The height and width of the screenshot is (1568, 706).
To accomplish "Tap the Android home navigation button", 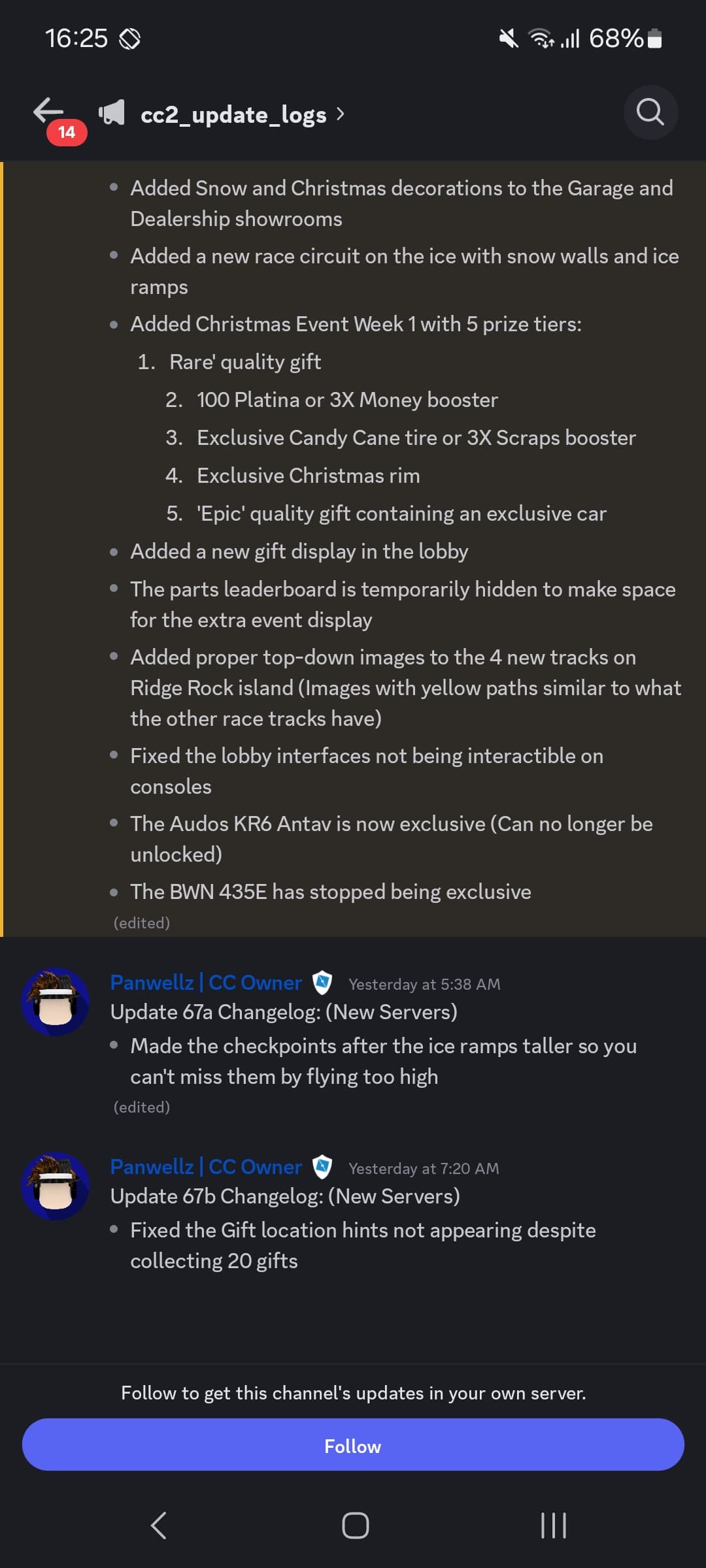I will point(355,1526).
